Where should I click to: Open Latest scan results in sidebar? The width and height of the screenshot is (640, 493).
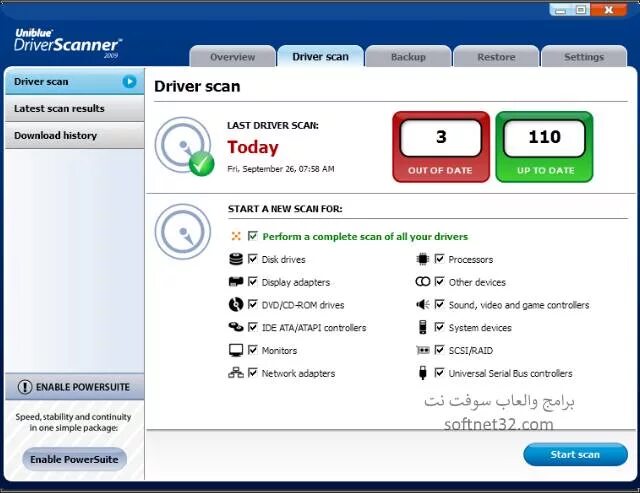pyautogui.click(x=74, y=109)
